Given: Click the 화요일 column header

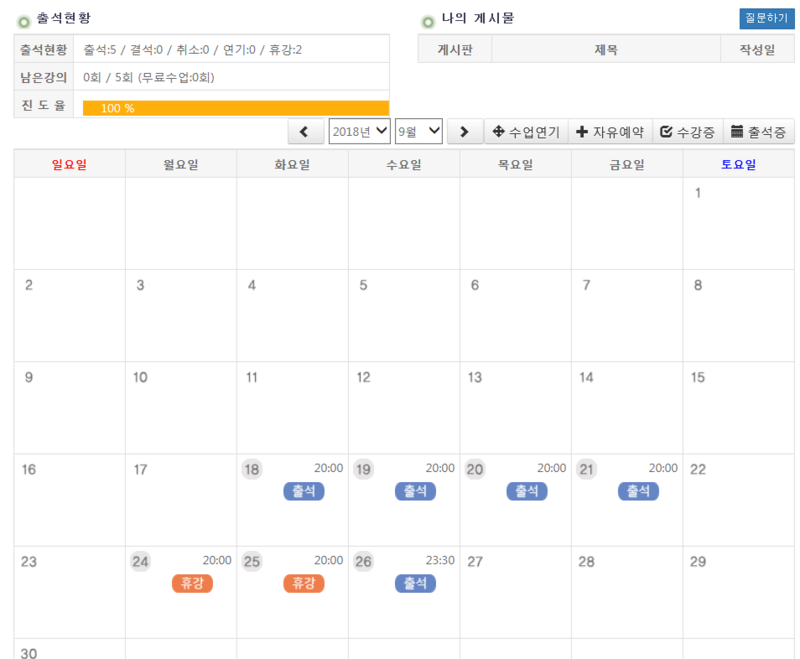Looking at the screenshot, I should point(292,164).
